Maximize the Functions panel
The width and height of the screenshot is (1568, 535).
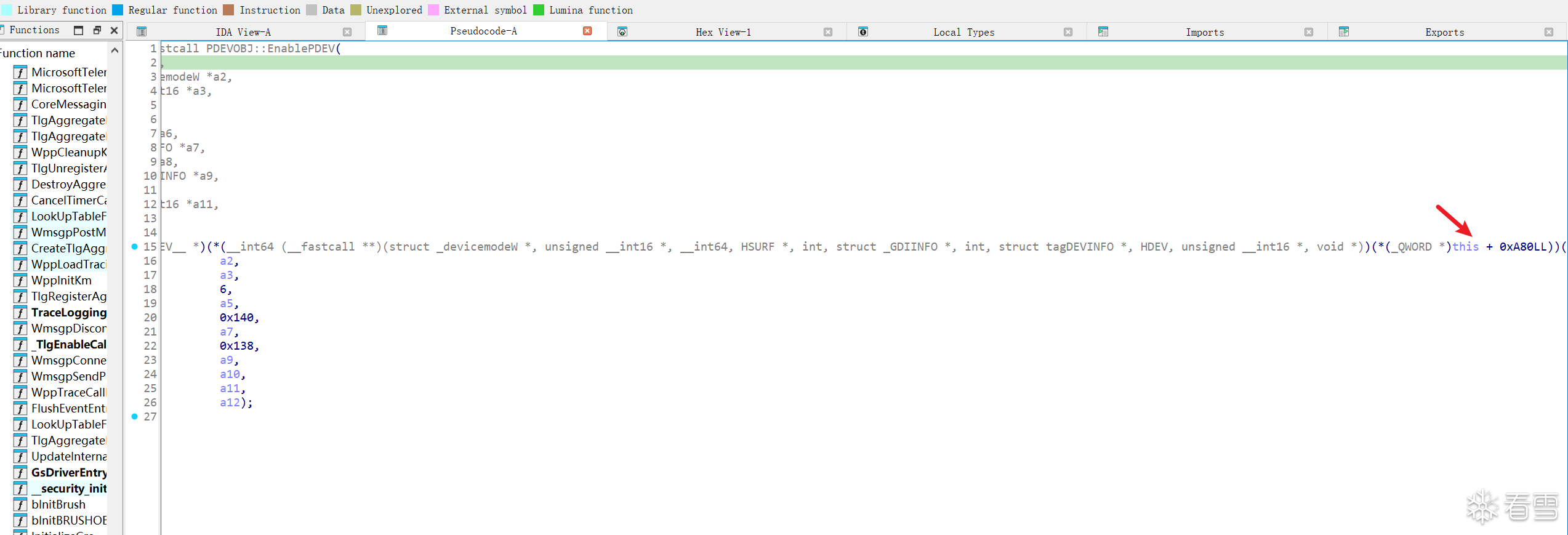point(78,30)
